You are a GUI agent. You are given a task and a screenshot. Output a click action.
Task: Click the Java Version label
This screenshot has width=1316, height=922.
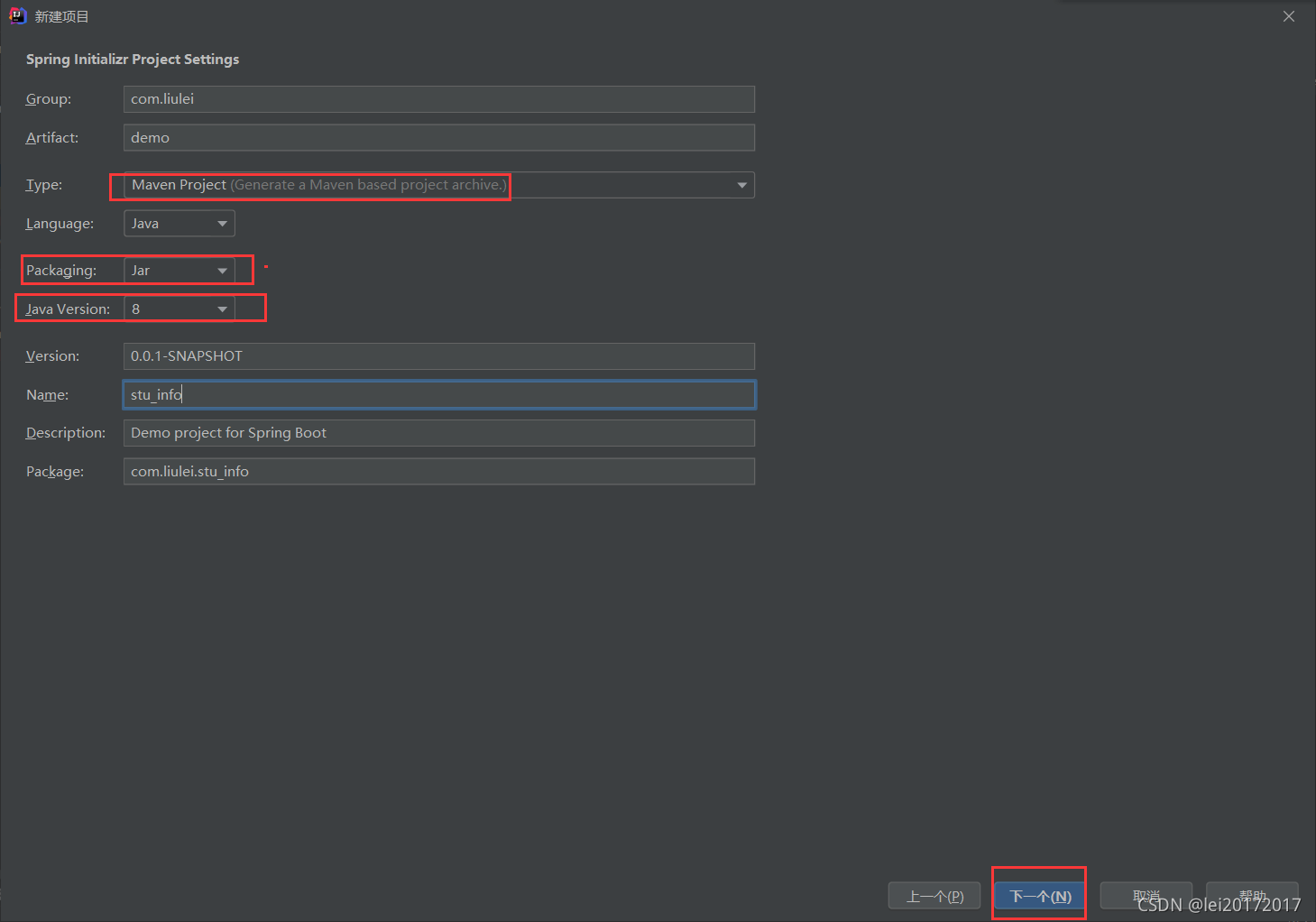pyautogui.click(x=68, y=309)
